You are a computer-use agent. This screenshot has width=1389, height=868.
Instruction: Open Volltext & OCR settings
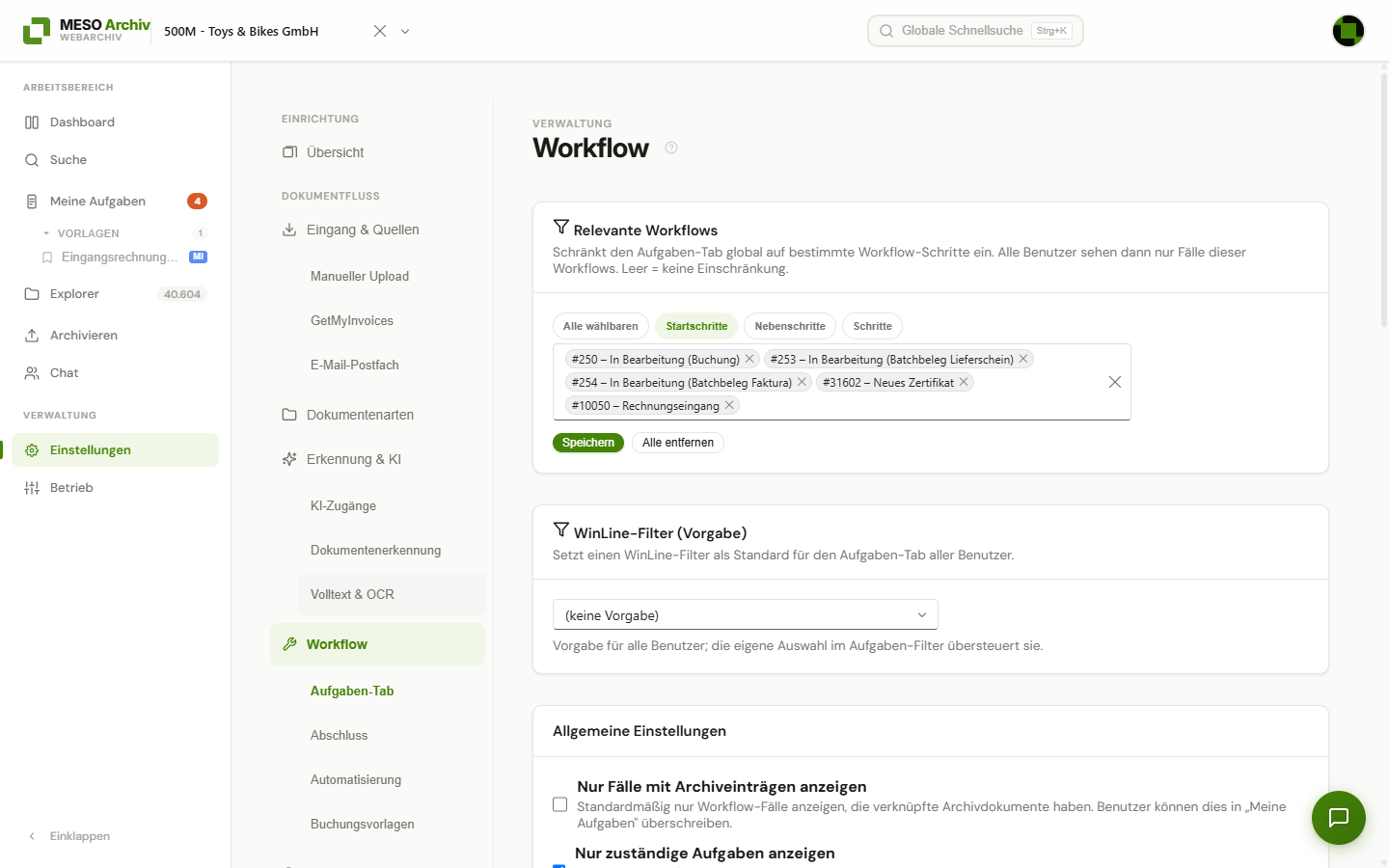[392, 594]
